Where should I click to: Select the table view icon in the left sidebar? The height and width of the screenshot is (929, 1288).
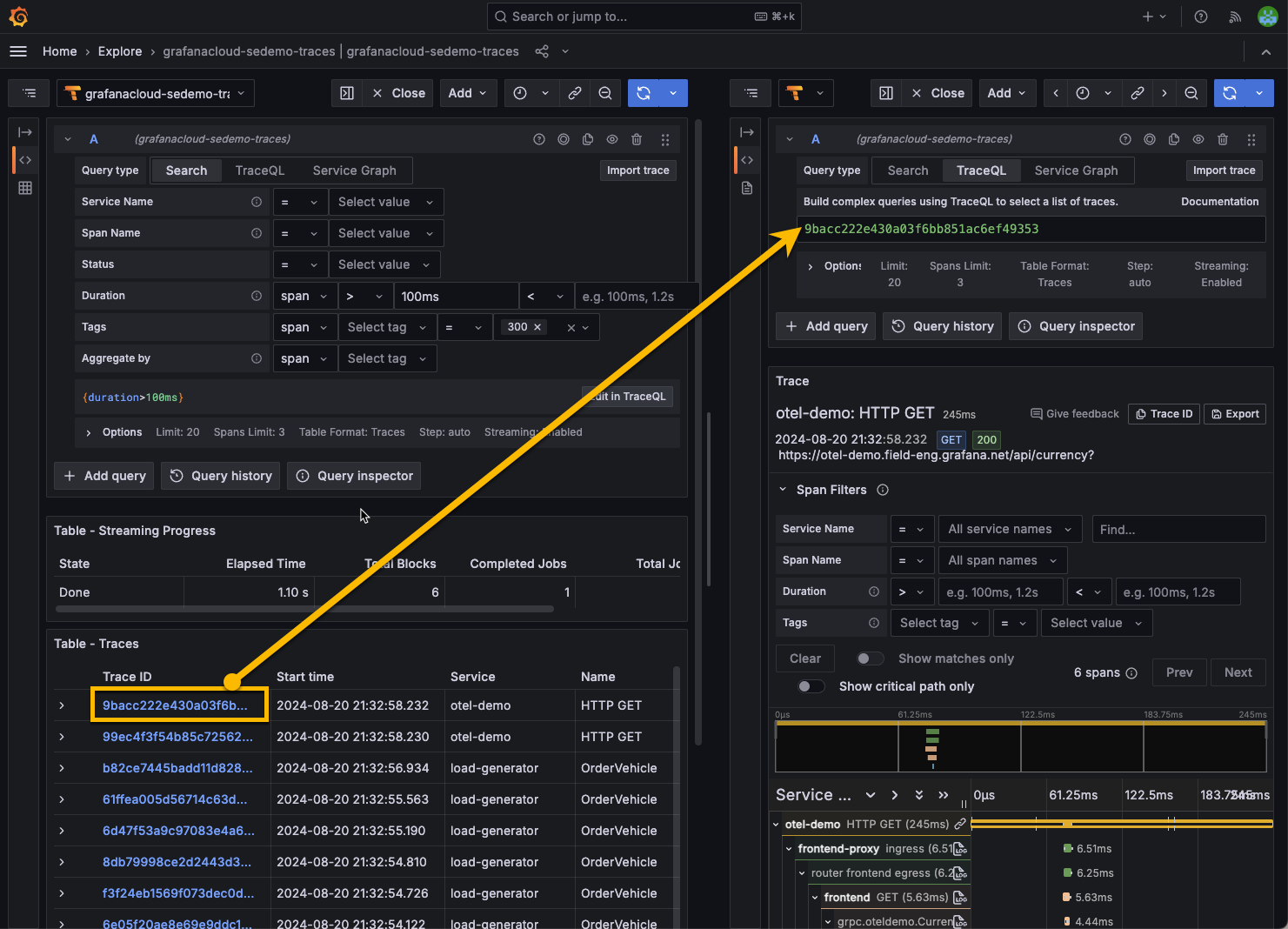coord(25,187)
